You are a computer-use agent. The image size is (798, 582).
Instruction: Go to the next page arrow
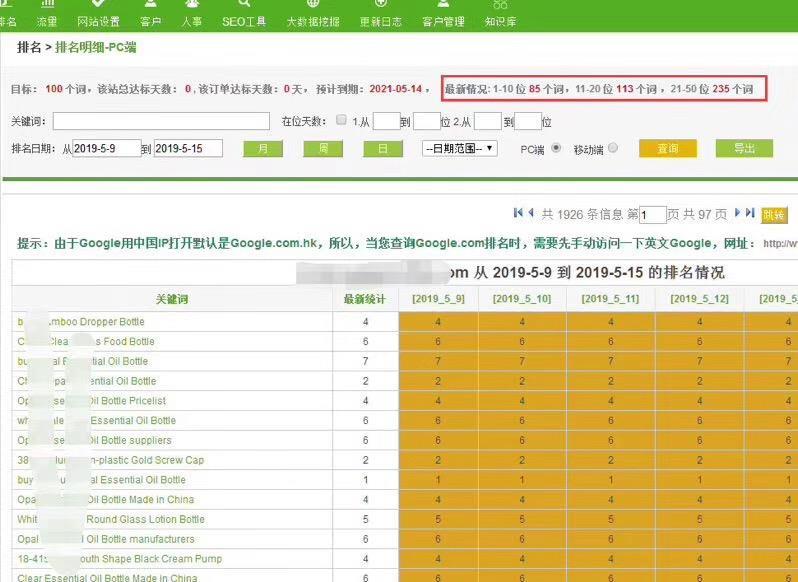[738, 213]
